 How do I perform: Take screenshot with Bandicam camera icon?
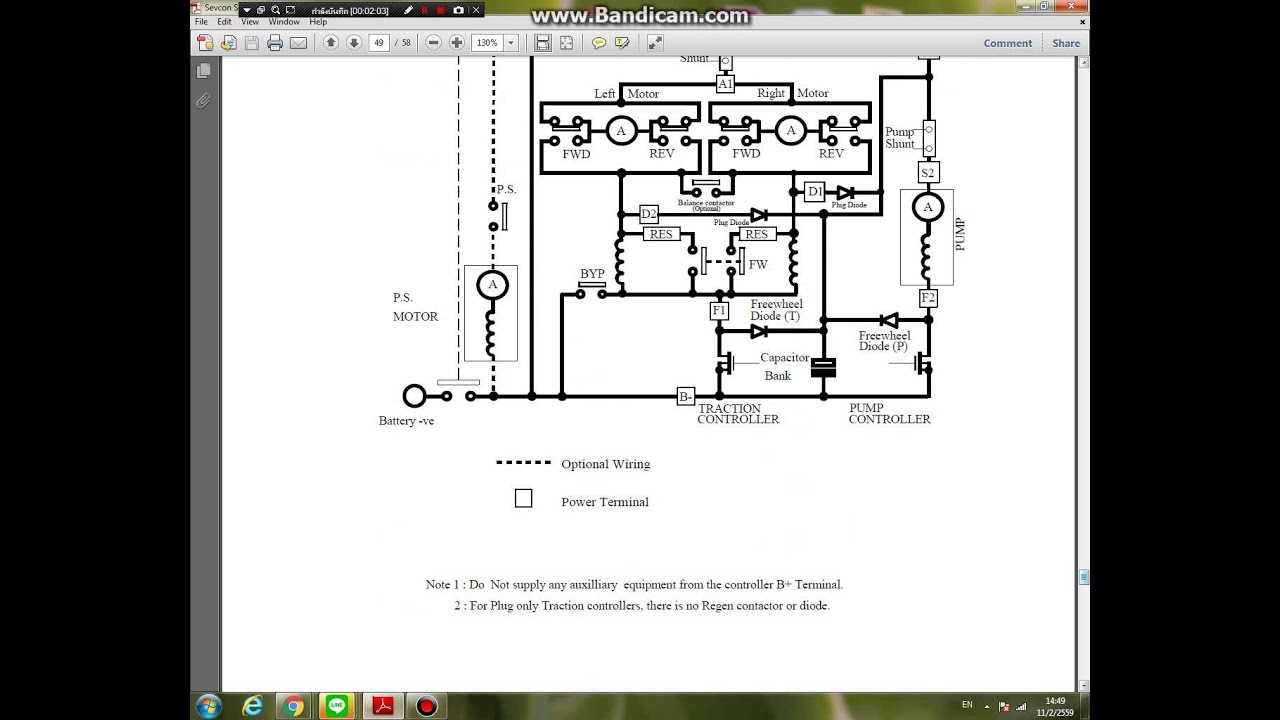click(x=458, y=10)
